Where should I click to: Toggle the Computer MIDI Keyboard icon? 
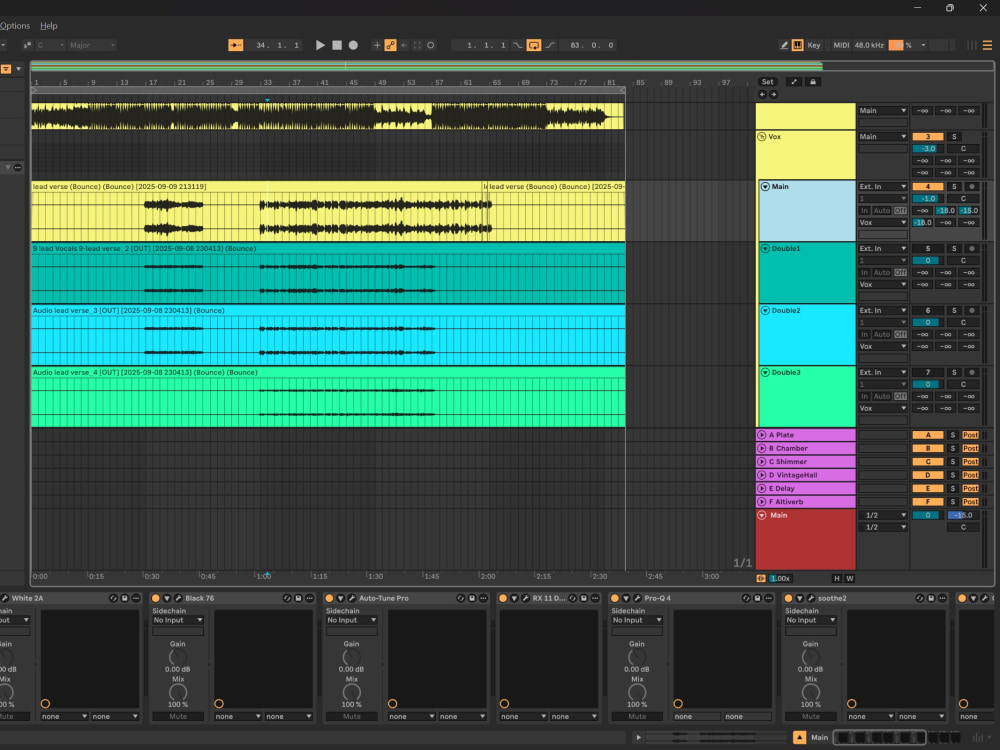point(797,45)
